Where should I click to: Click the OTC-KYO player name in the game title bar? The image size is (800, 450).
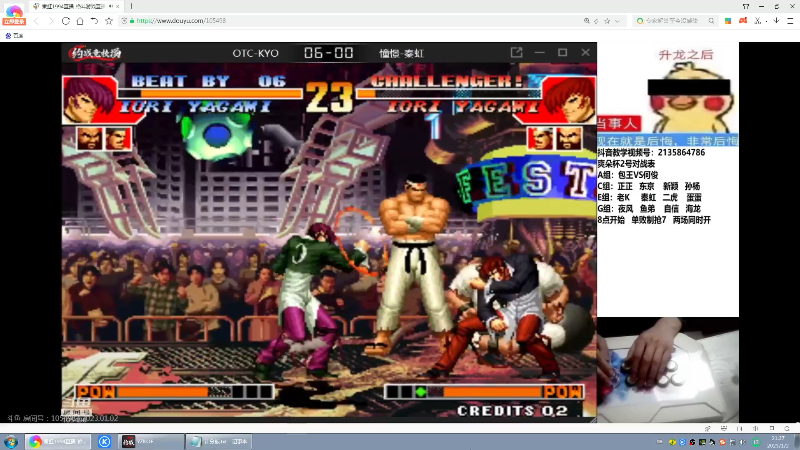(255, 53)
